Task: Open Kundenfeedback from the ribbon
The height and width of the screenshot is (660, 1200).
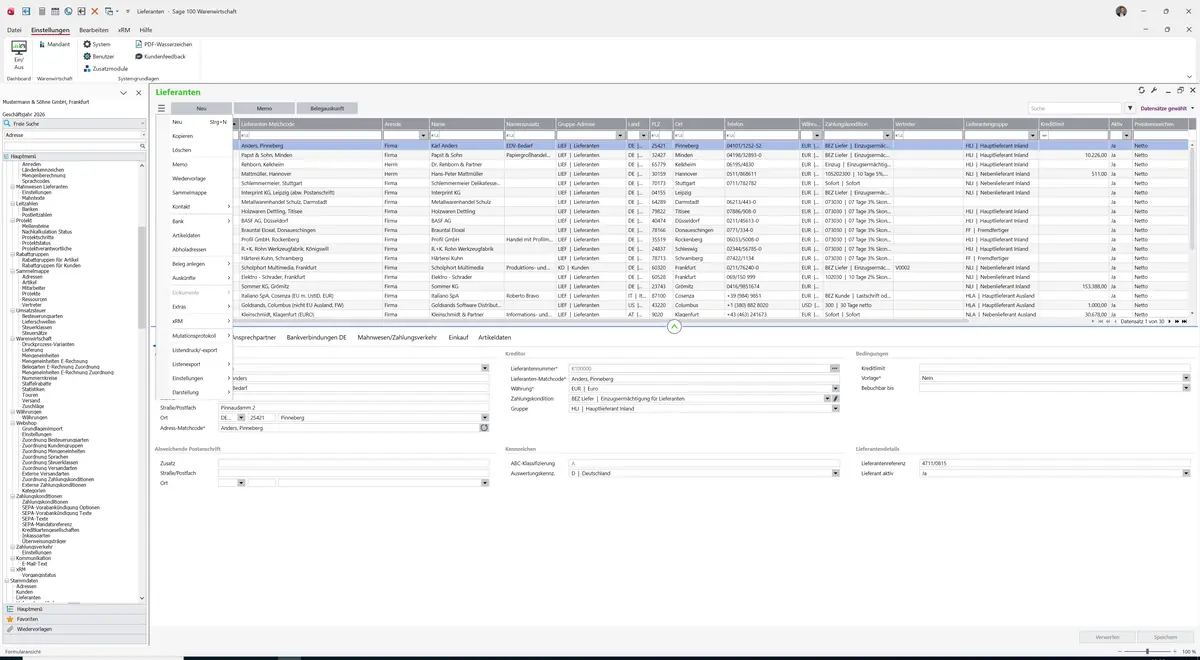Action: (x=160, y=57)
